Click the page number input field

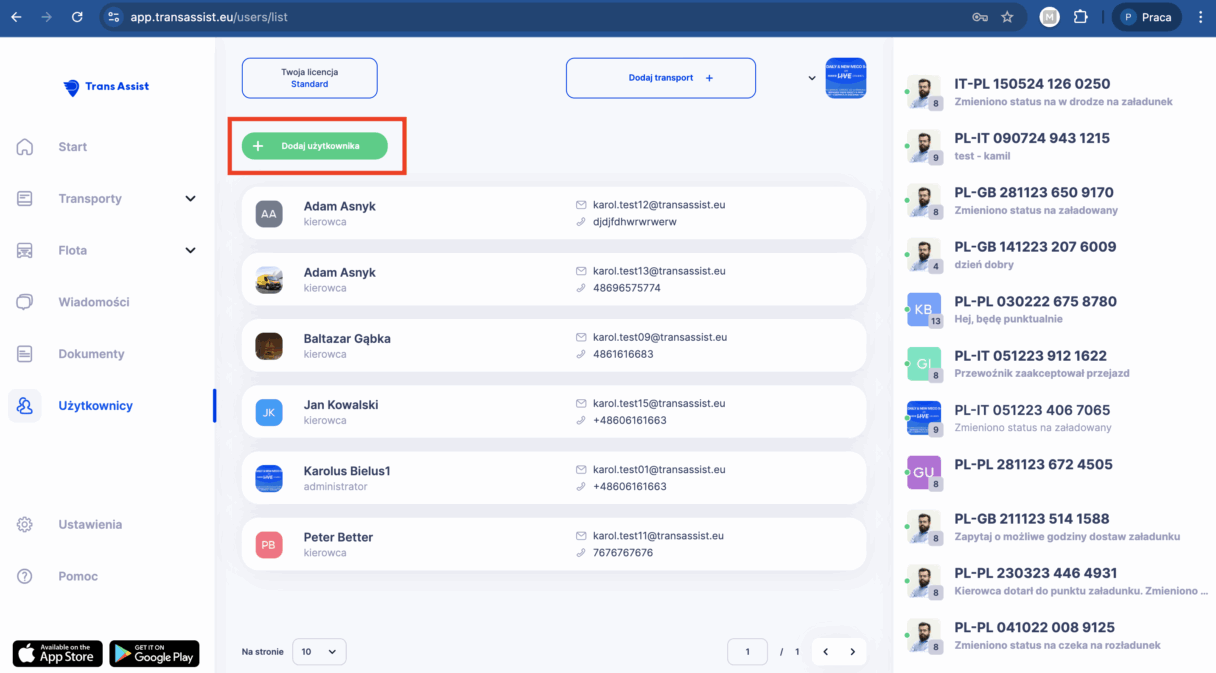click(747, 652)
